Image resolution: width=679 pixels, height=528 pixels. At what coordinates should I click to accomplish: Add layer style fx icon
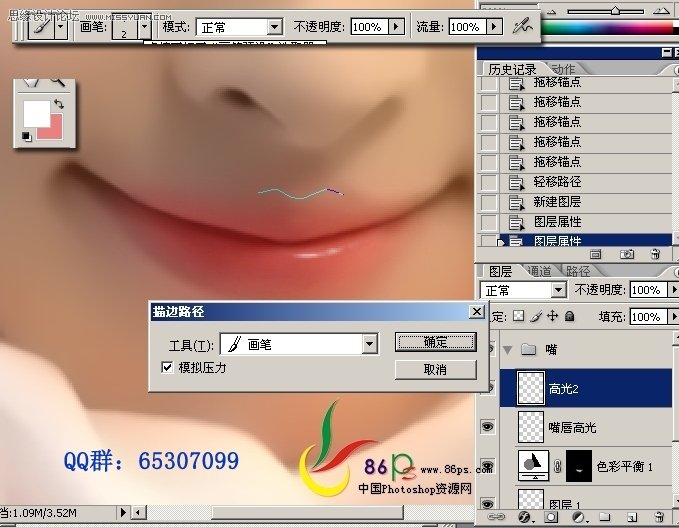pos(525,516)
